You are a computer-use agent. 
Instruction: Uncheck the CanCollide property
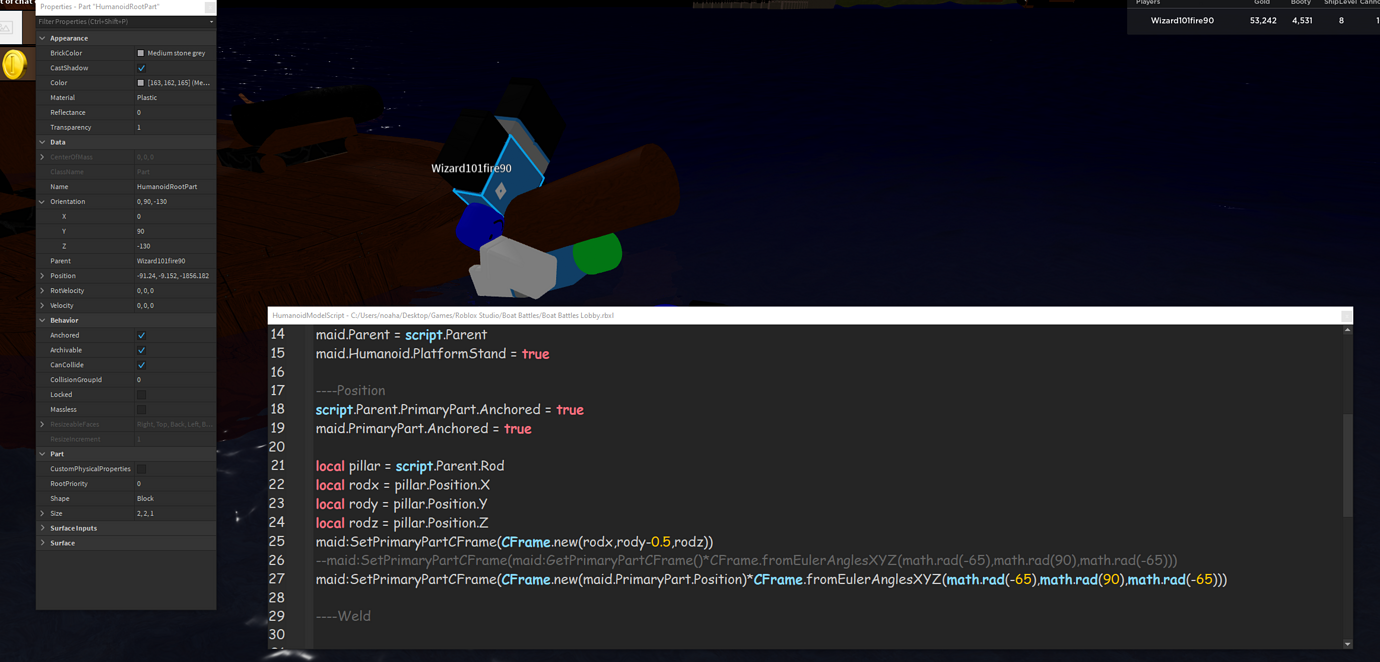pos(142,365)
